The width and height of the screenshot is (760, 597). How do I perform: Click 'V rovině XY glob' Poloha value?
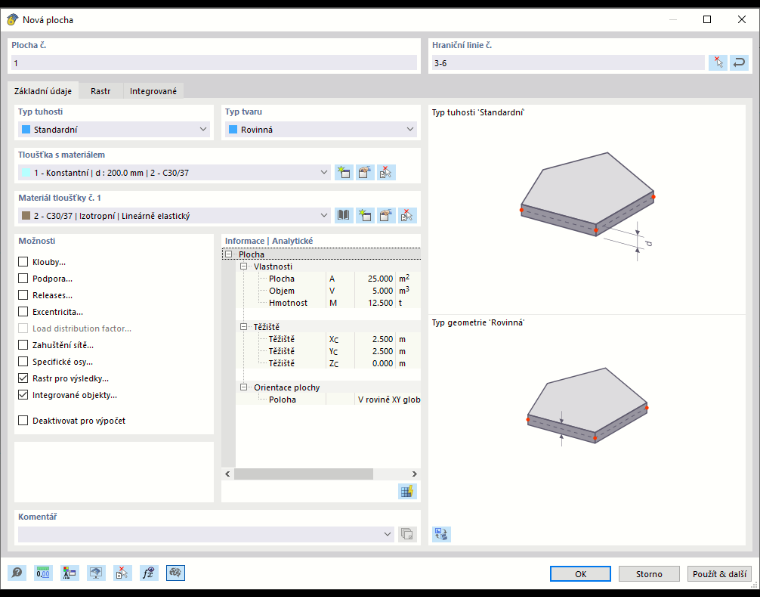click(x=388, y=399)
